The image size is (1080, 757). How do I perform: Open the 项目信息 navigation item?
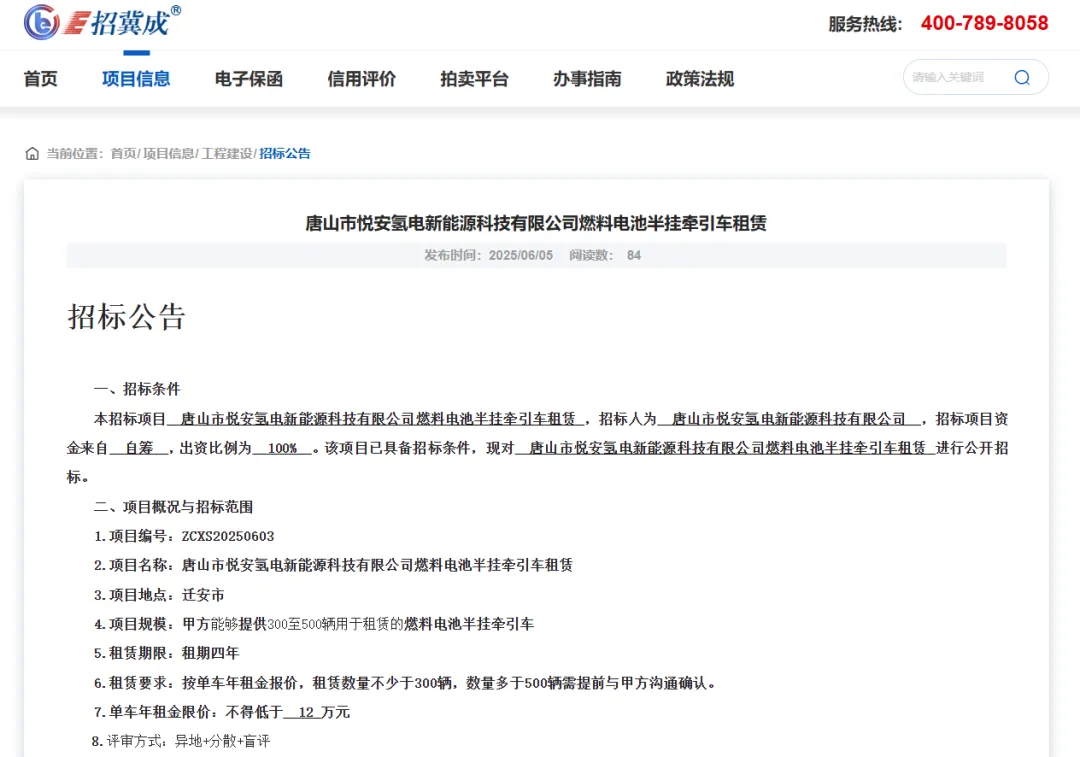[136, 79]
